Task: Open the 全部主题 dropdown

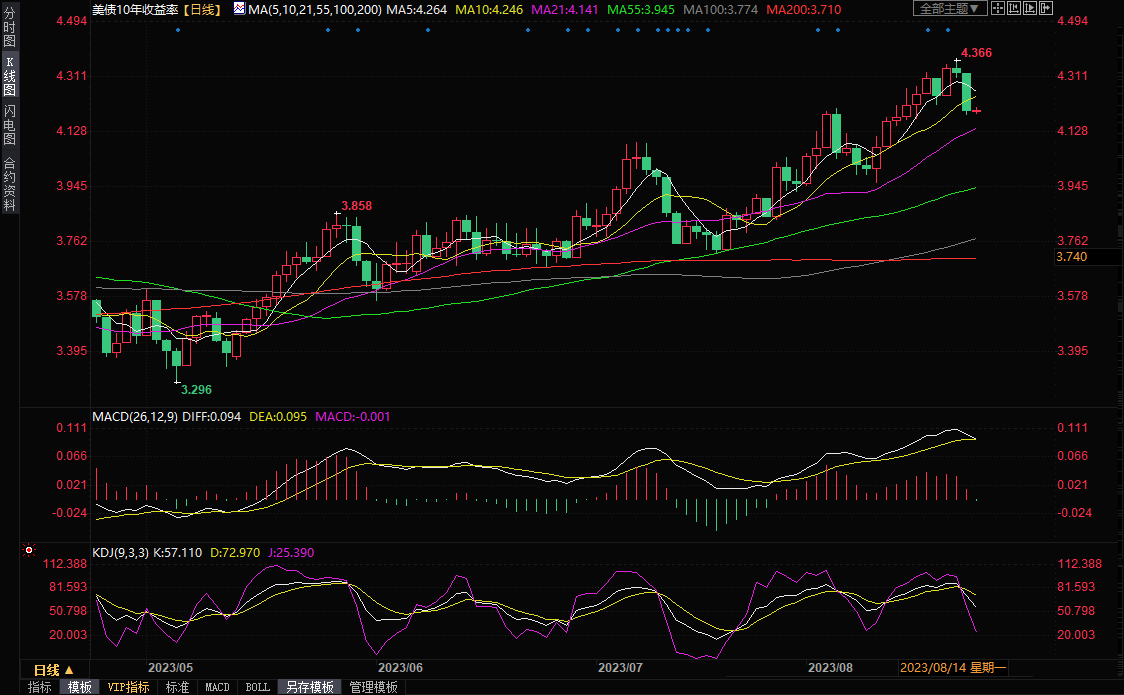Action: coord(949,9)
